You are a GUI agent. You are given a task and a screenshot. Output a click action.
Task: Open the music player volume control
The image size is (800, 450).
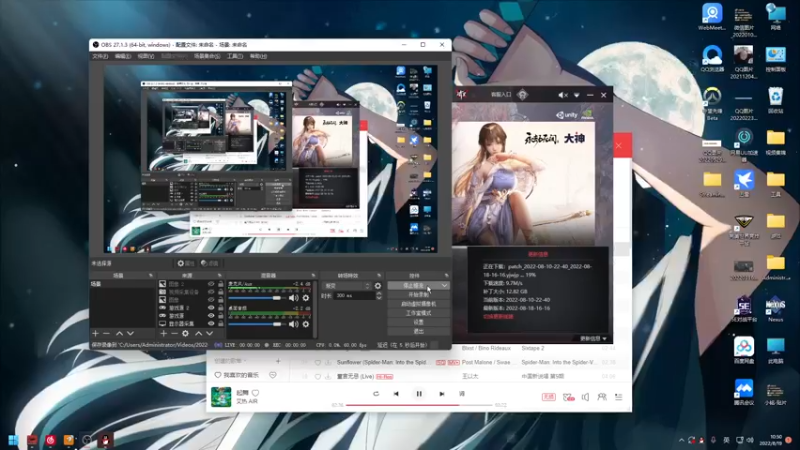pos(585,397)
